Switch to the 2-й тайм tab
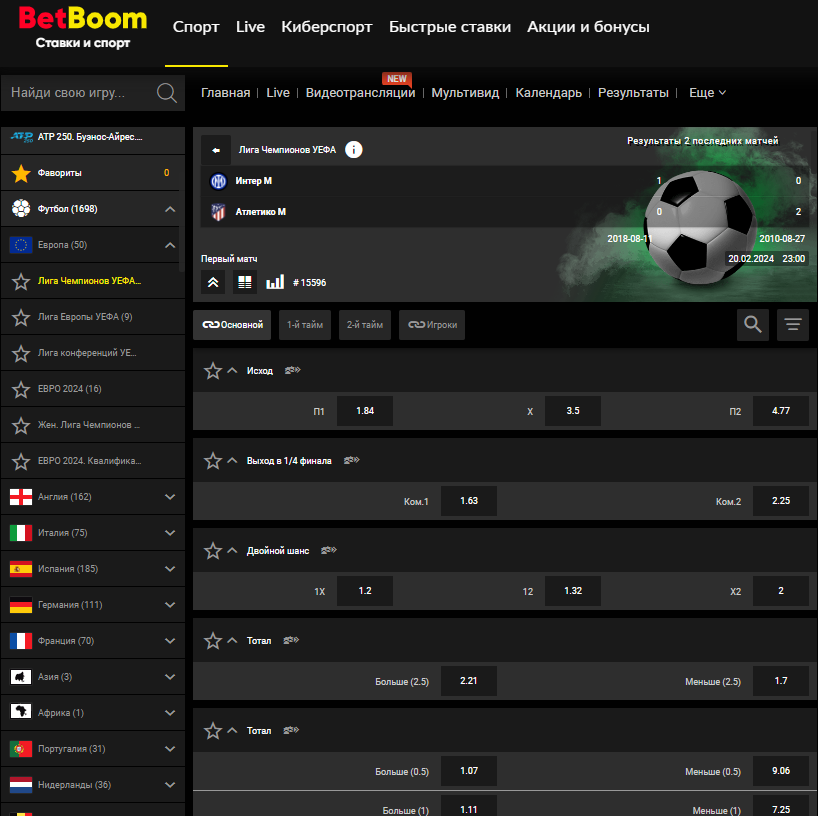 [365, 325]
